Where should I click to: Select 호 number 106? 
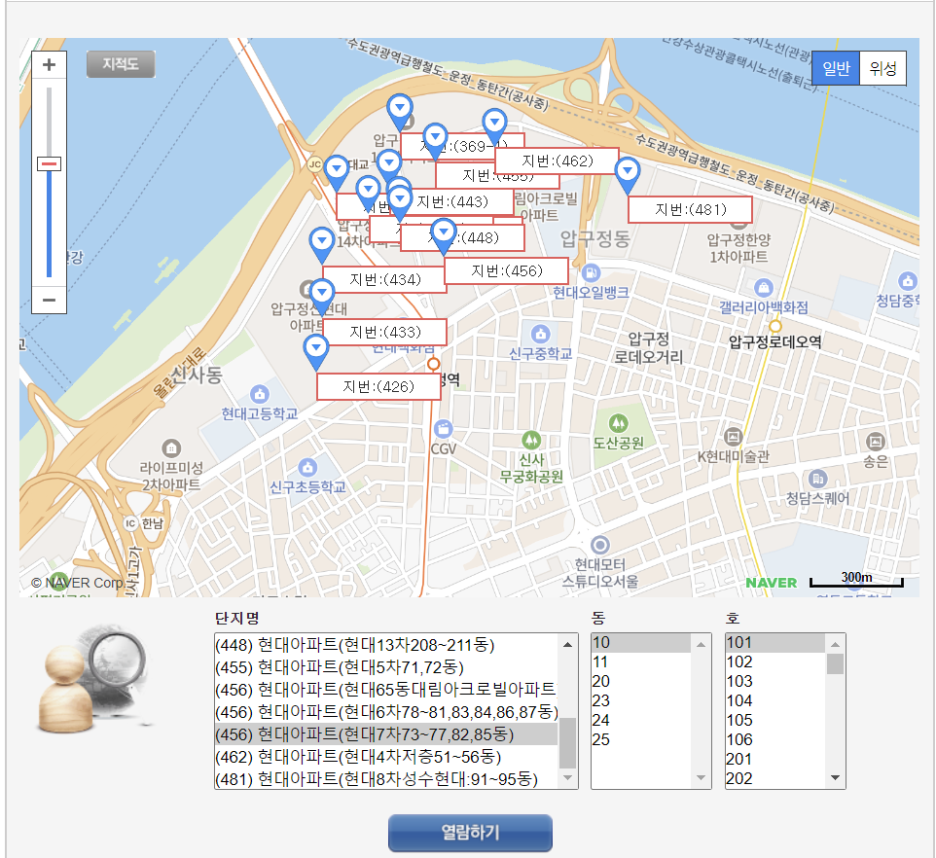(x=775, y=739)
